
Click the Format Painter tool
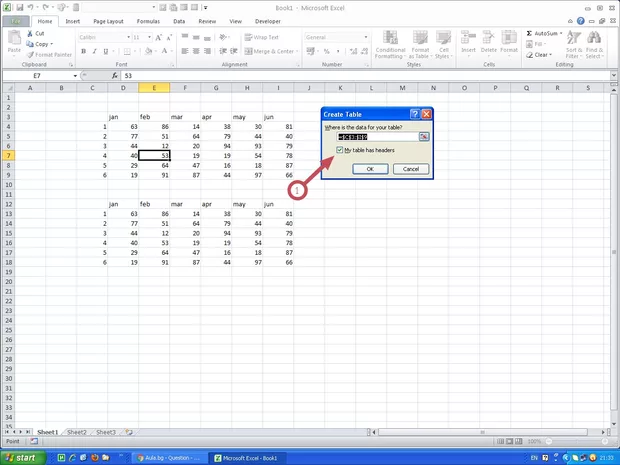49,55
